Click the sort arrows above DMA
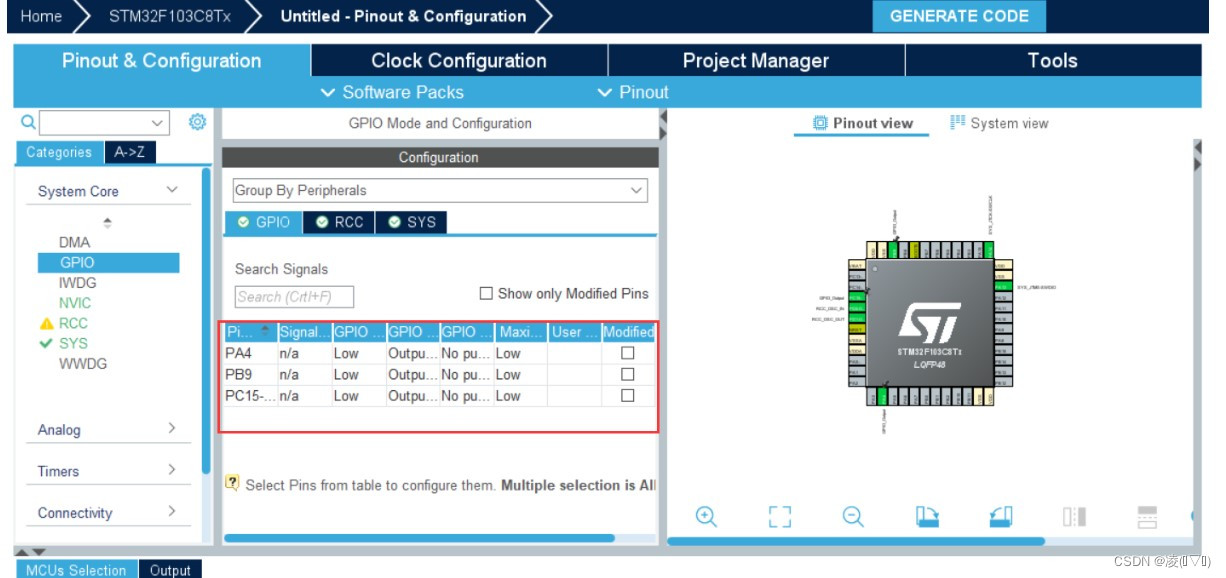 pyautogui.click(x=108, y=222)
